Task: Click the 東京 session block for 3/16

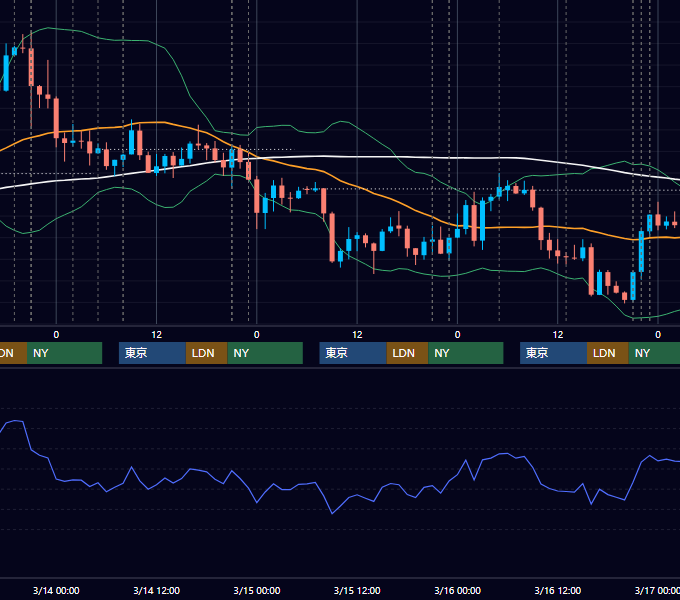Action: click(553, 353)
